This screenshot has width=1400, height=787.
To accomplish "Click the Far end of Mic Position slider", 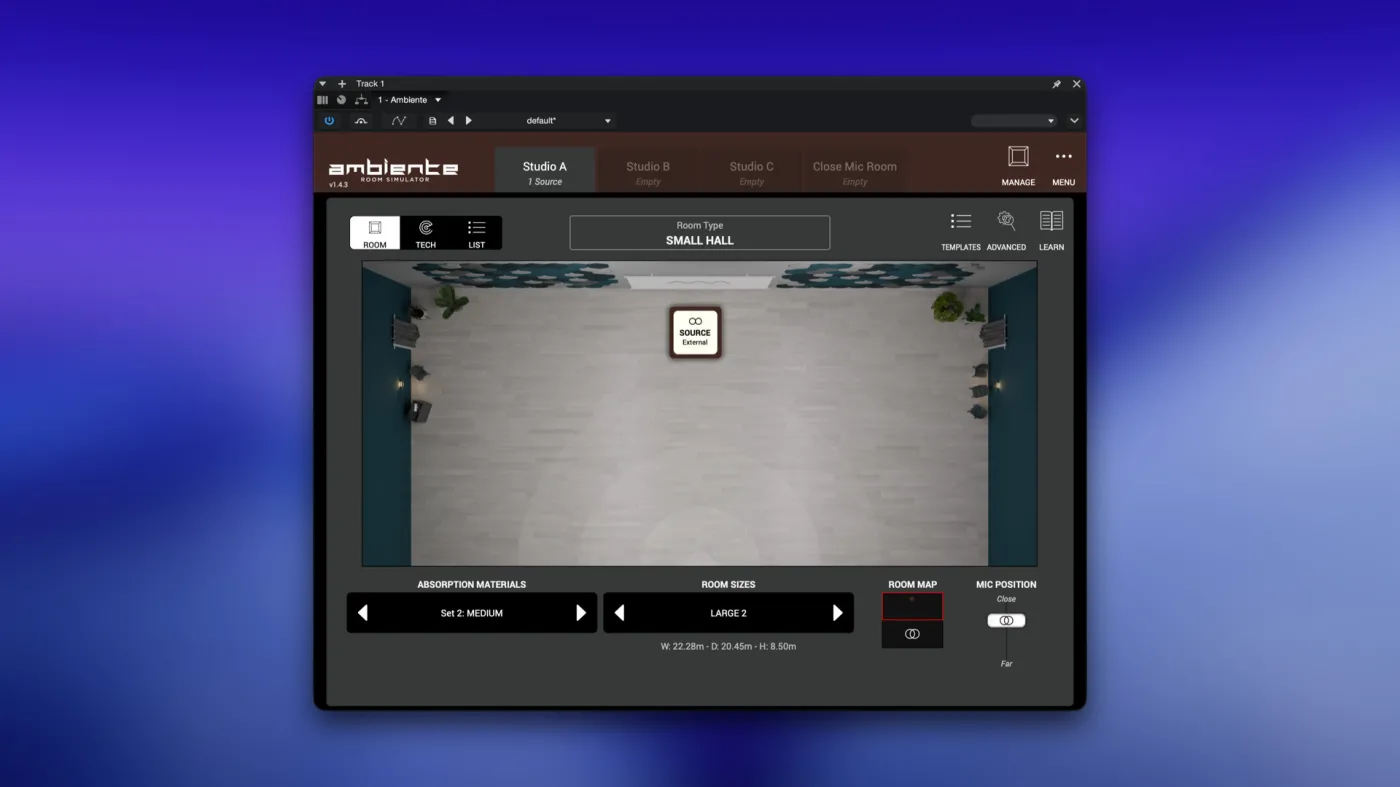I will pyautogui.click(x=1006, y=664).
